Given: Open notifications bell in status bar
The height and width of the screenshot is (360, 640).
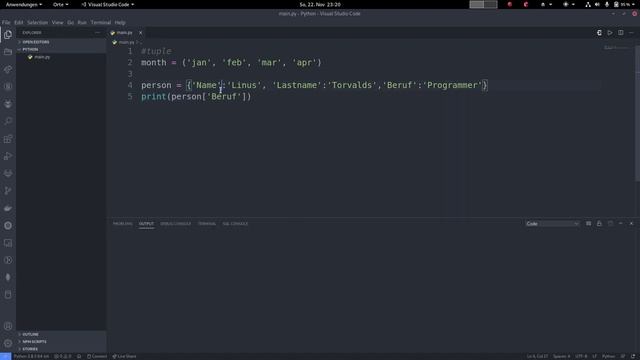Looking at the screenshot, I should pyautogui.click(x=633, y=356).
